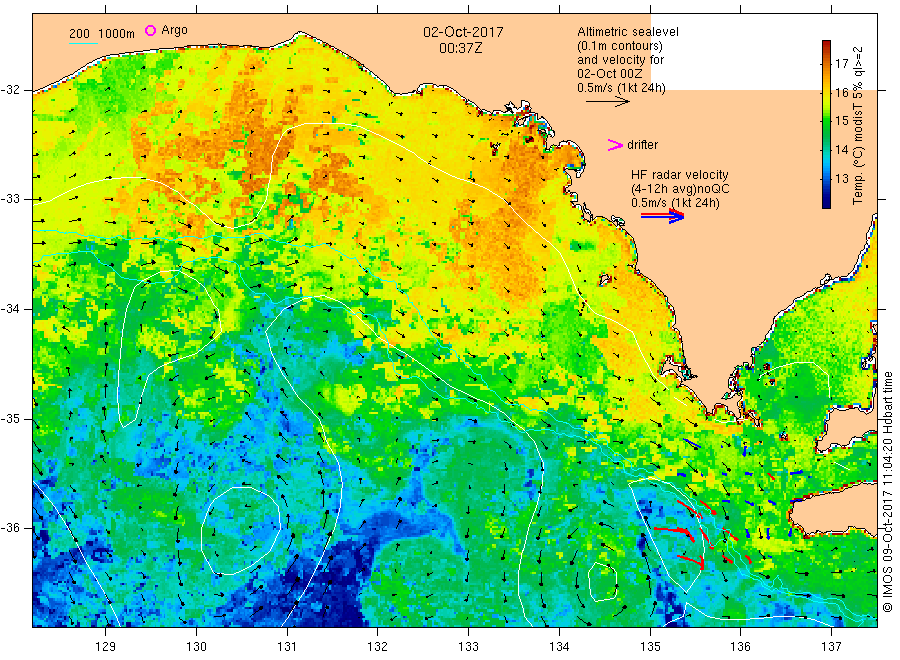Screen dimensions: 900x660
Task: Click the colorbar 13 tick label
Action: point(841,178)
